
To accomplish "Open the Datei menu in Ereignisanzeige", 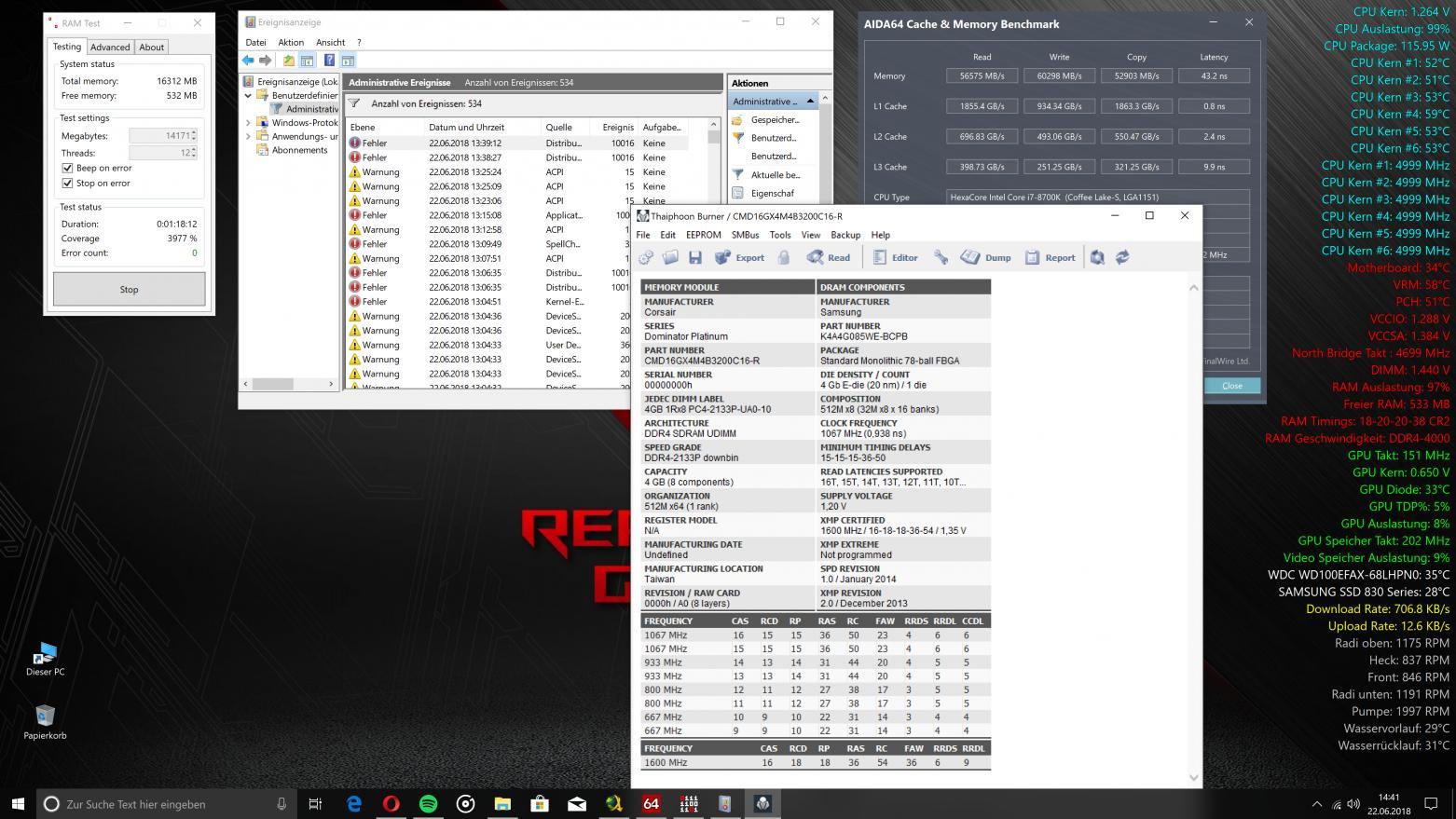I will (255, 42).
